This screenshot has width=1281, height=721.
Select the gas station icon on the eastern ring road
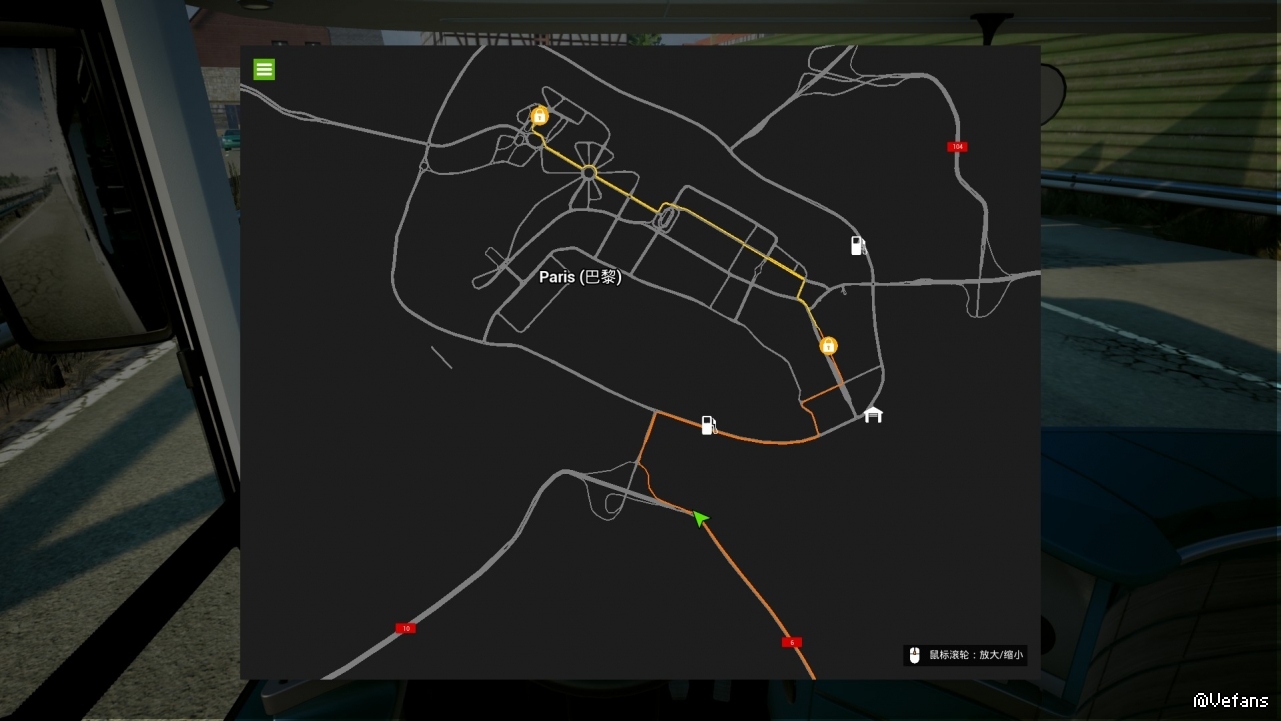pos(858,245)
